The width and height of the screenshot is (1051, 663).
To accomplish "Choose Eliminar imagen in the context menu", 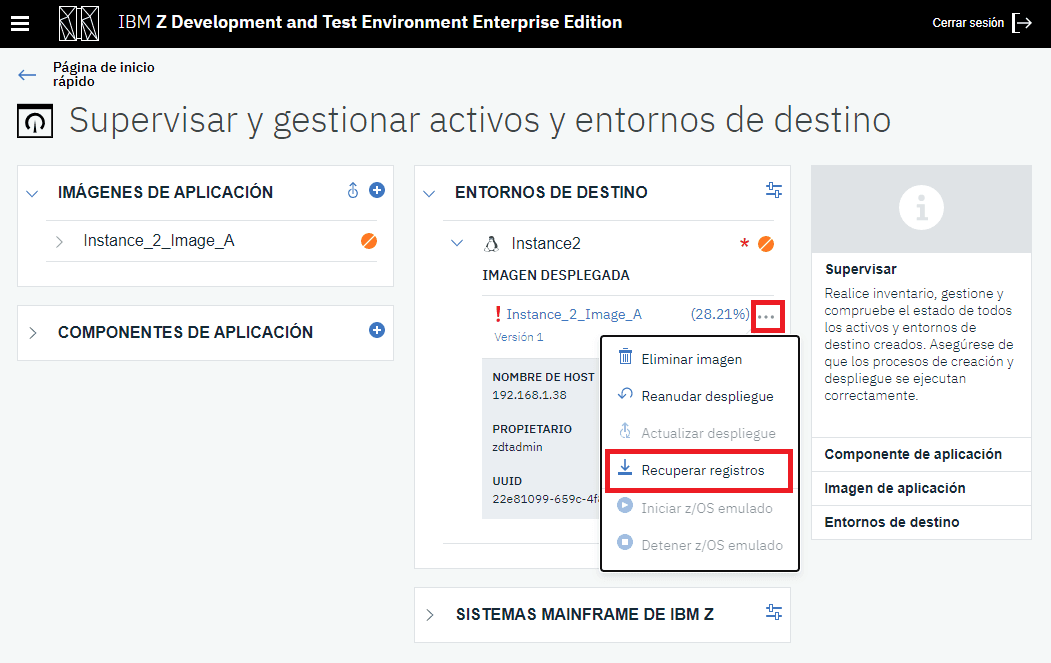I will pyautogui.click(x=691, y=358).
